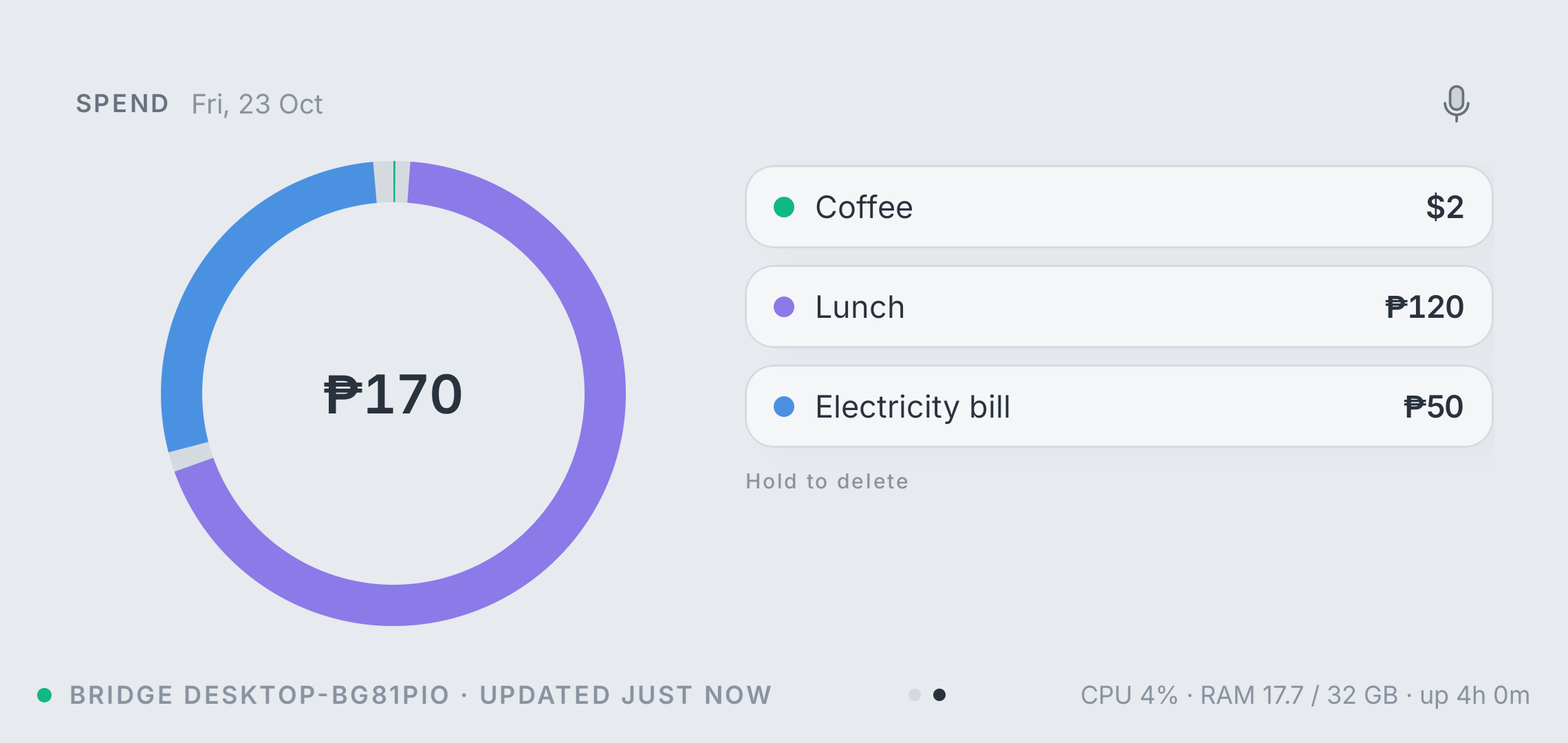Image resolution: width=1568 pixels, height=743 pixels.
Task: Select the first page indicator dot
Action: point(914,695)
